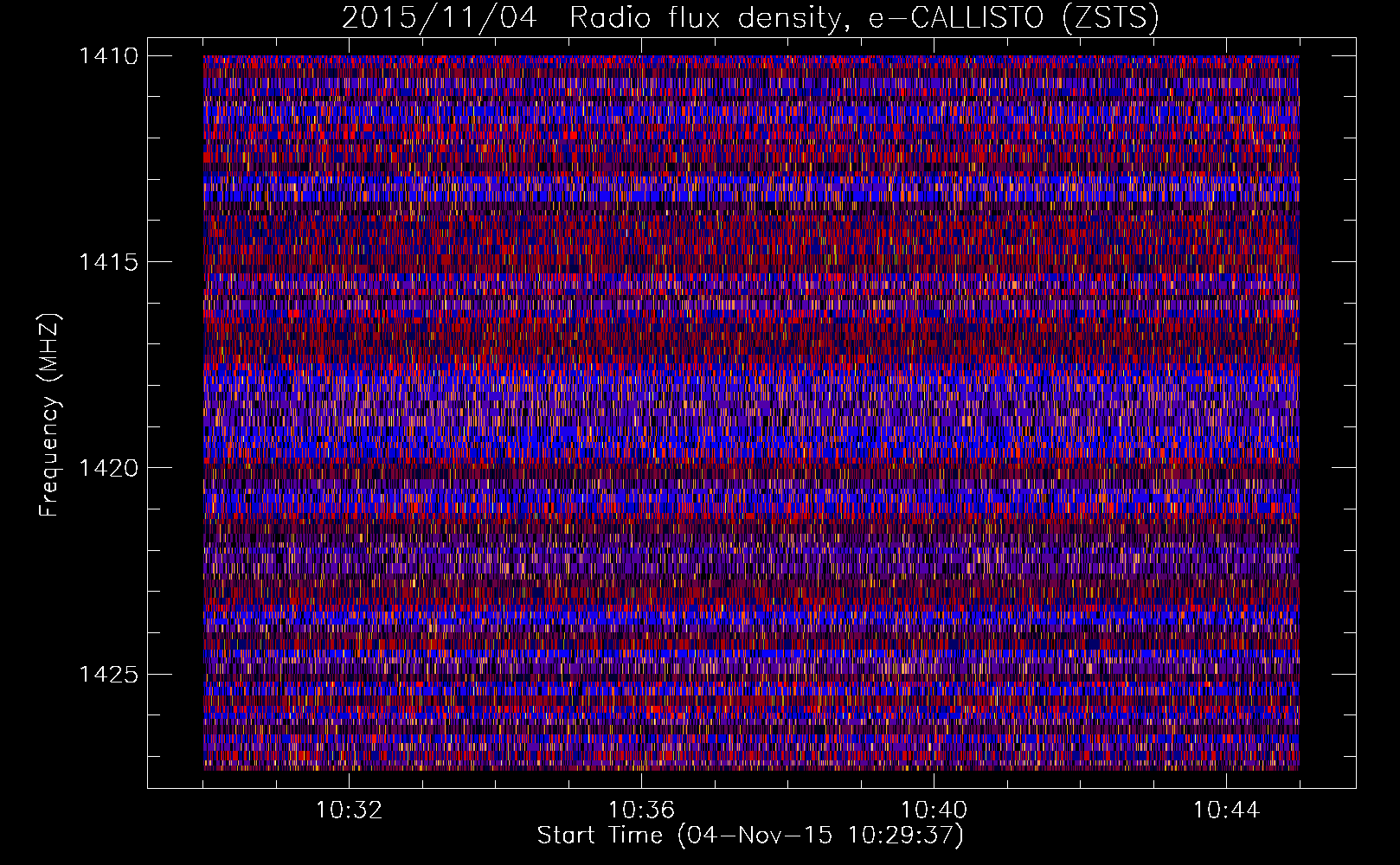1400x865 pixels.
Task: Click the "Start Time (04-Nov-15 10:29:37)" label
Action: (x=750, y=836)
